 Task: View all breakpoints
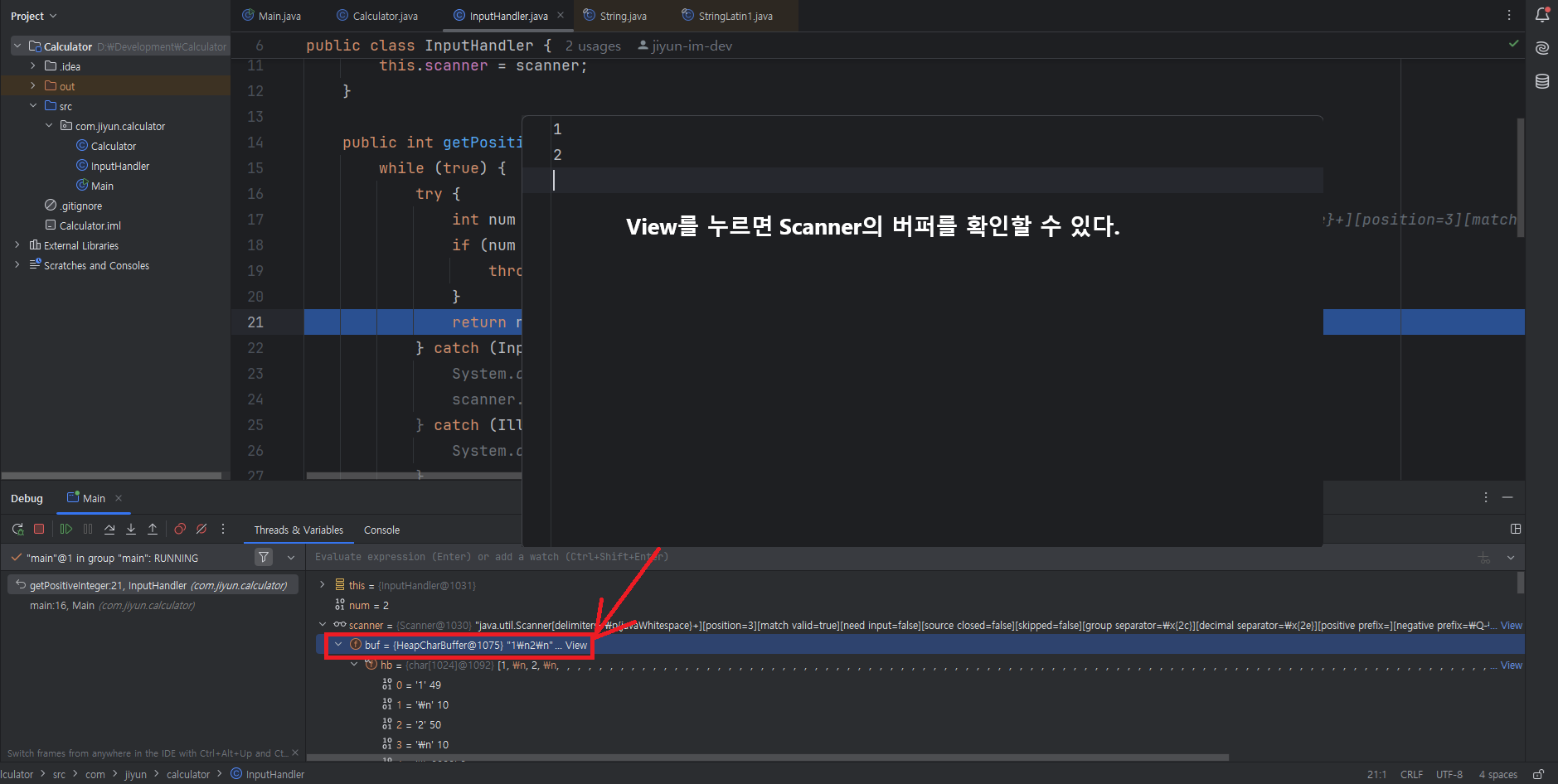click(180, 529)
